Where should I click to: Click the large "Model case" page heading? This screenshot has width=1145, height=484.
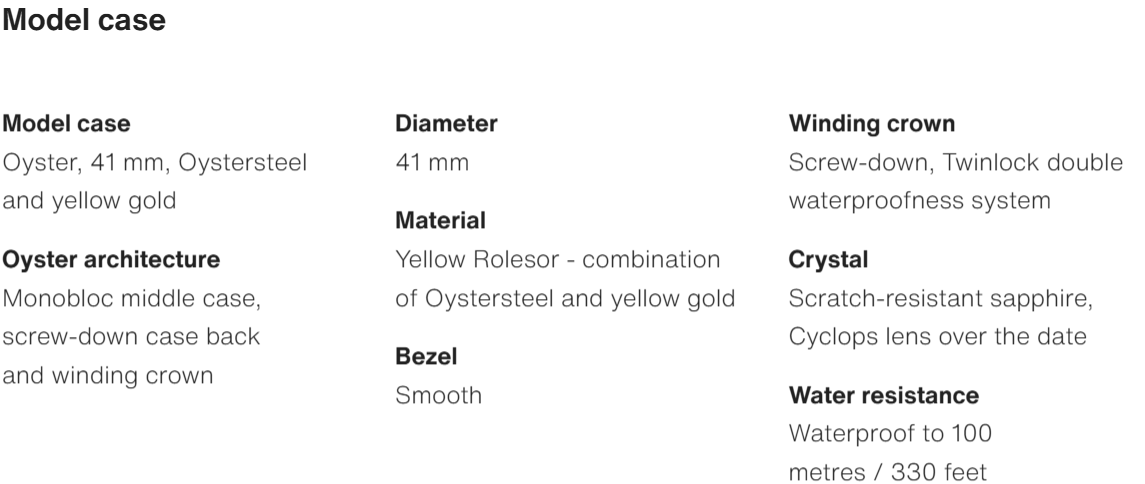[x=85, y=20]
